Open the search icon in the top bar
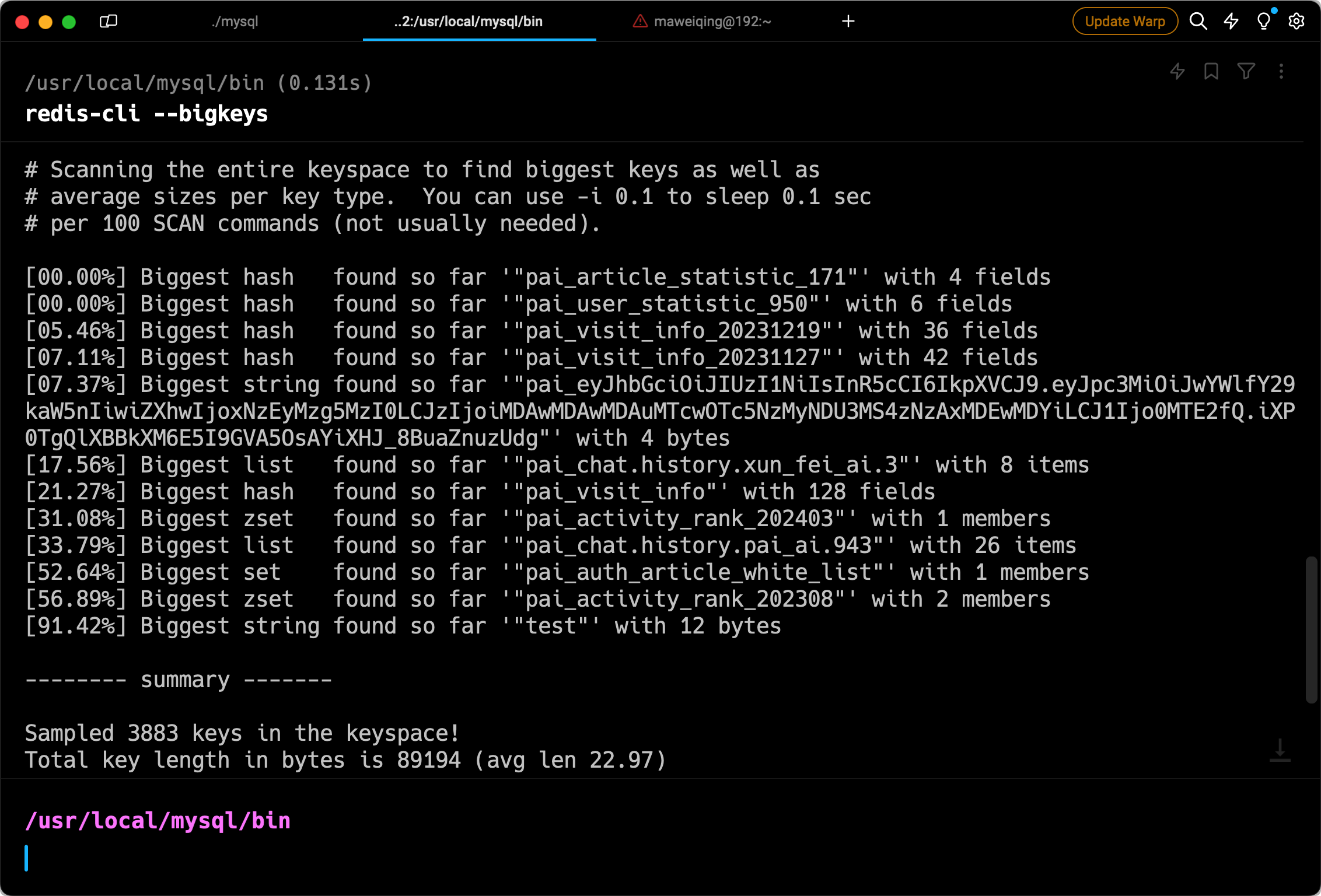Viewport: 1321px width, 896px height. tap(1198, 22)
